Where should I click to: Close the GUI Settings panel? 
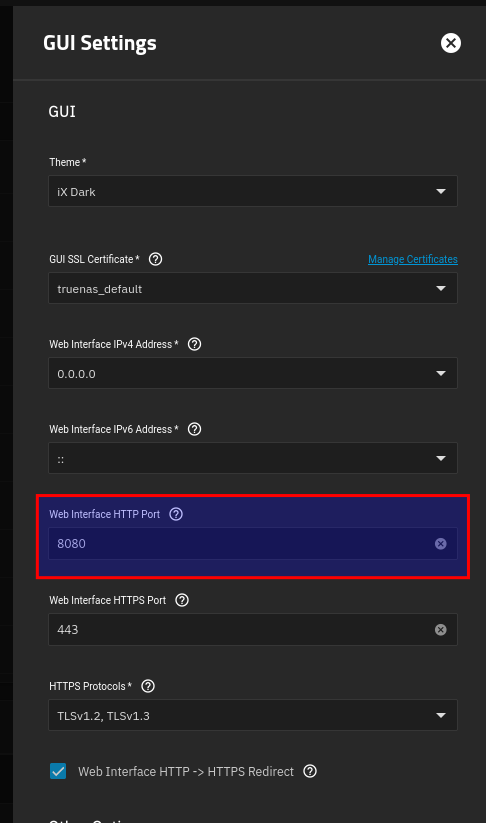coord(450,43)
